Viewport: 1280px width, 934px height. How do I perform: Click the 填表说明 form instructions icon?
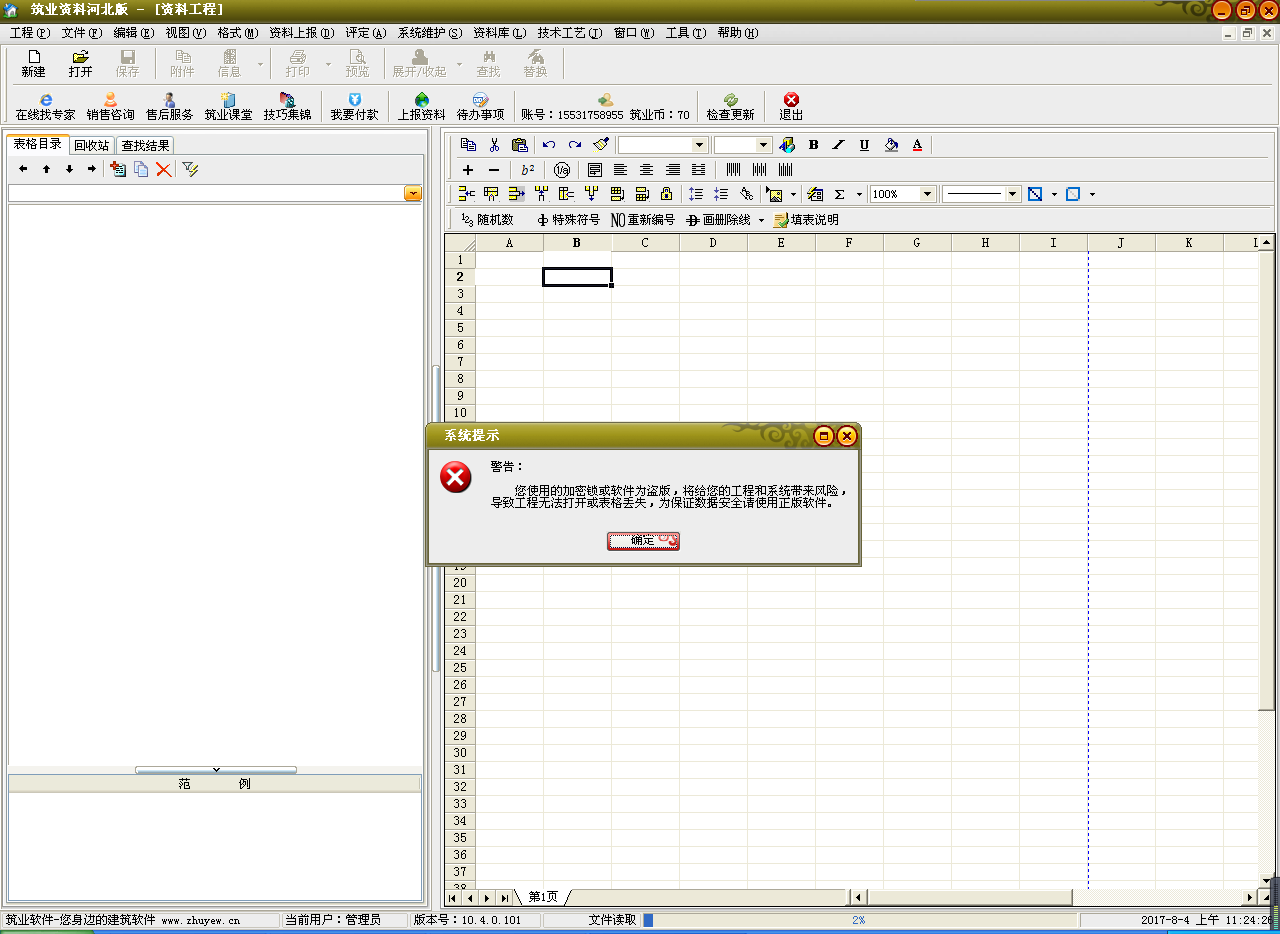coord(806,220)
